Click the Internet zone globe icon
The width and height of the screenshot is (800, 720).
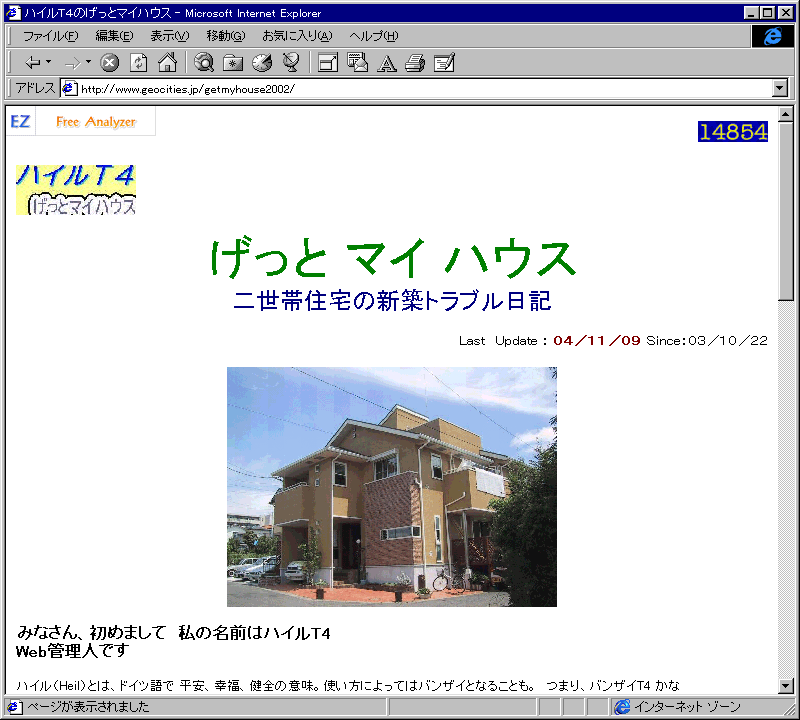pyautogui.click(x=622, y=707)
